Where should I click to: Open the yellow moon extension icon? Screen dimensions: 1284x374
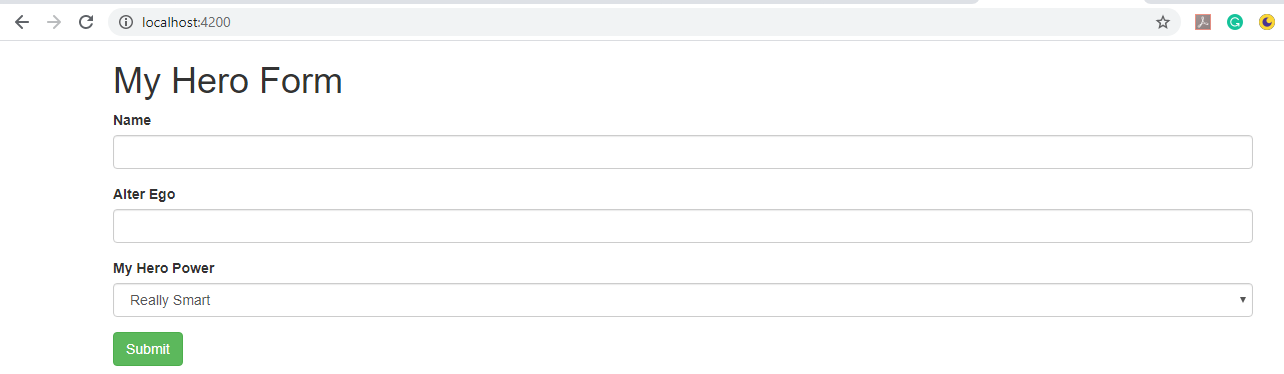point(1267,22)
